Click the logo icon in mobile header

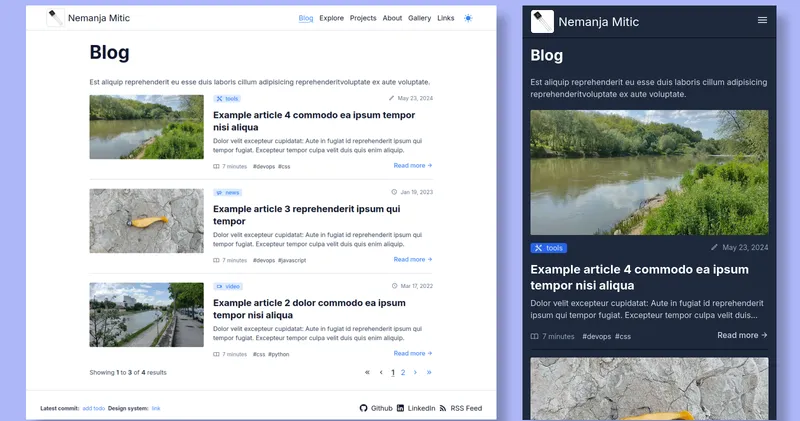click(541, 20)
